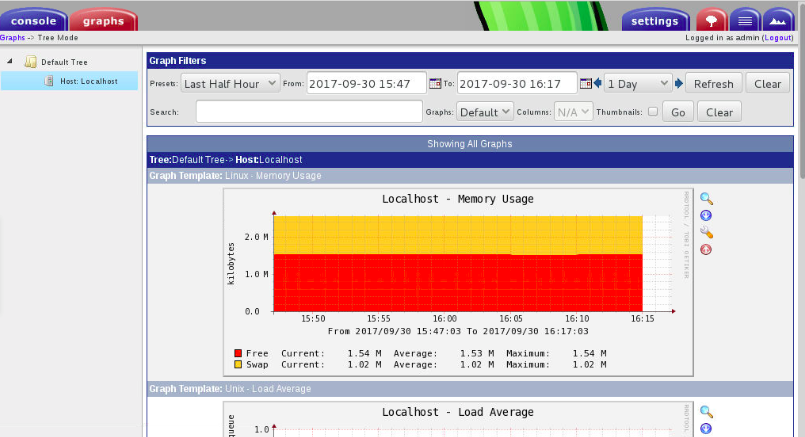
Task: Enable the Thumbnails checkbox
Action: click(x=653, y=111)
